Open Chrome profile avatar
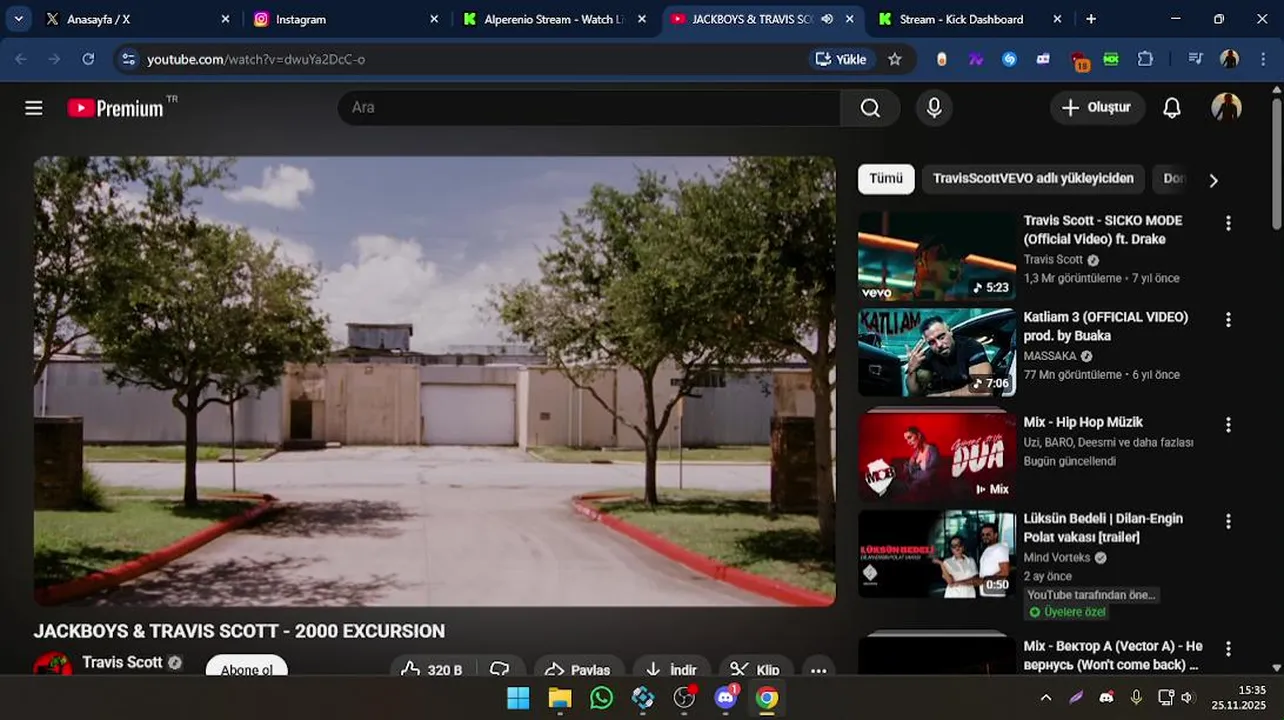The image size is (1284, 720). [1230, 59]
